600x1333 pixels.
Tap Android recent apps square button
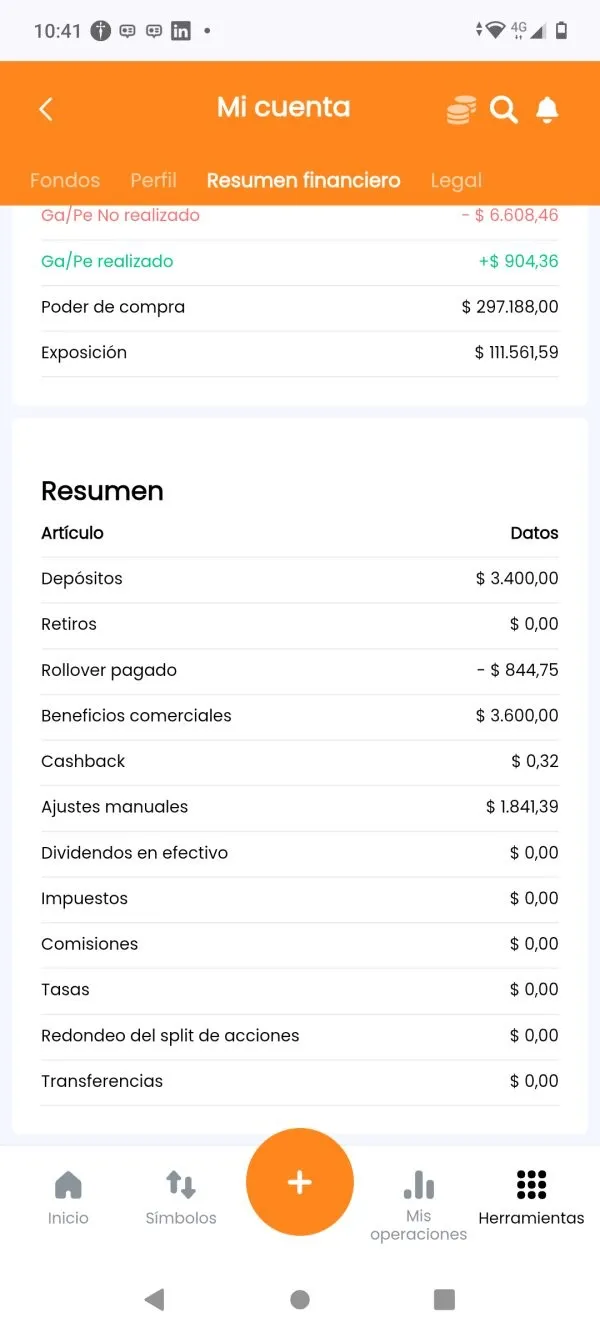click(x=445, y=1299)
